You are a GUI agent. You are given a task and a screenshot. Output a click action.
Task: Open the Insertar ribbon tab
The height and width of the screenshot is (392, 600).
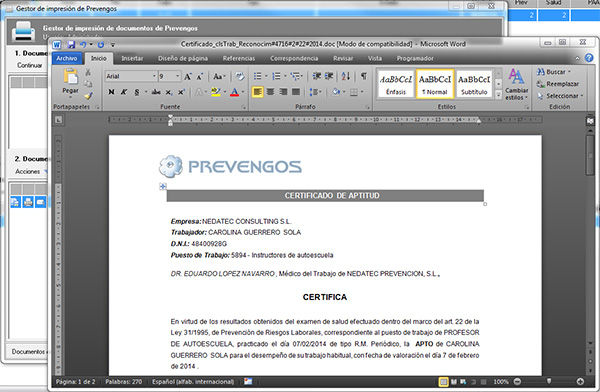pos(132,58)
